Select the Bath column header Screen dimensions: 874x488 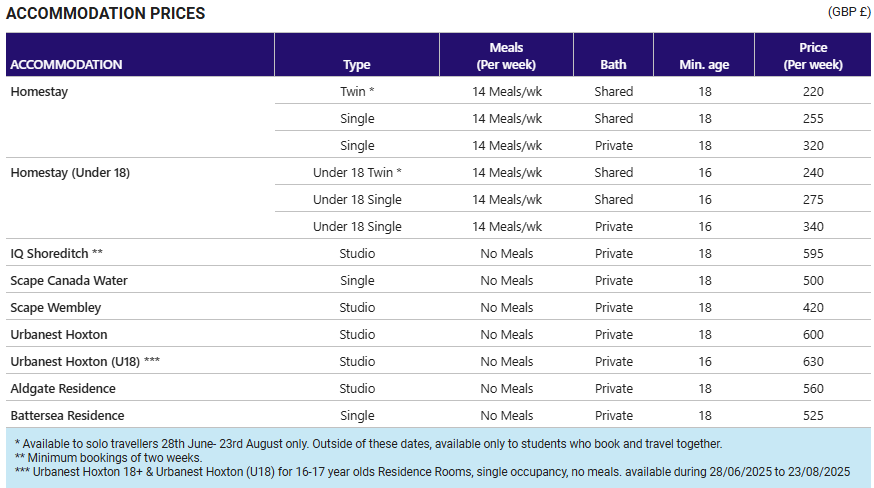[613, 65]
